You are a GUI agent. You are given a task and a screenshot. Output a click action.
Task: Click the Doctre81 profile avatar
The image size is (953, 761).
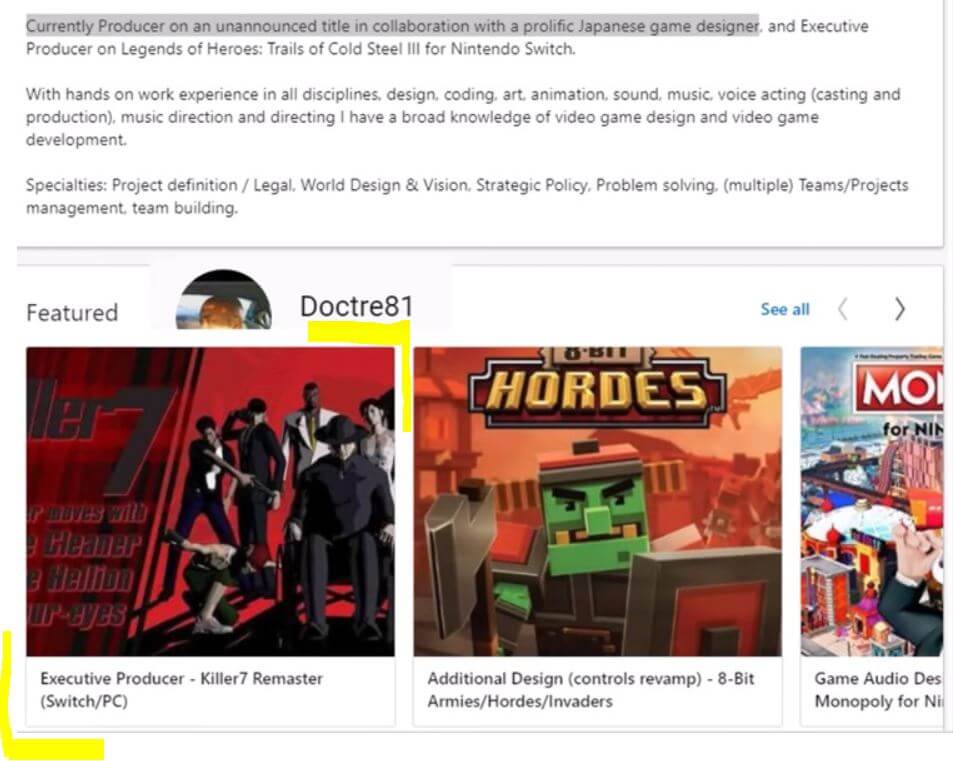[224, 300]
